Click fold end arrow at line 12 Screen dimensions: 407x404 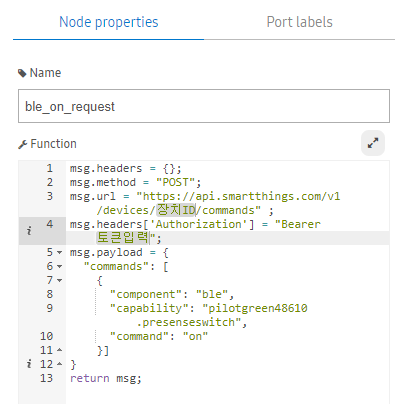59,364
